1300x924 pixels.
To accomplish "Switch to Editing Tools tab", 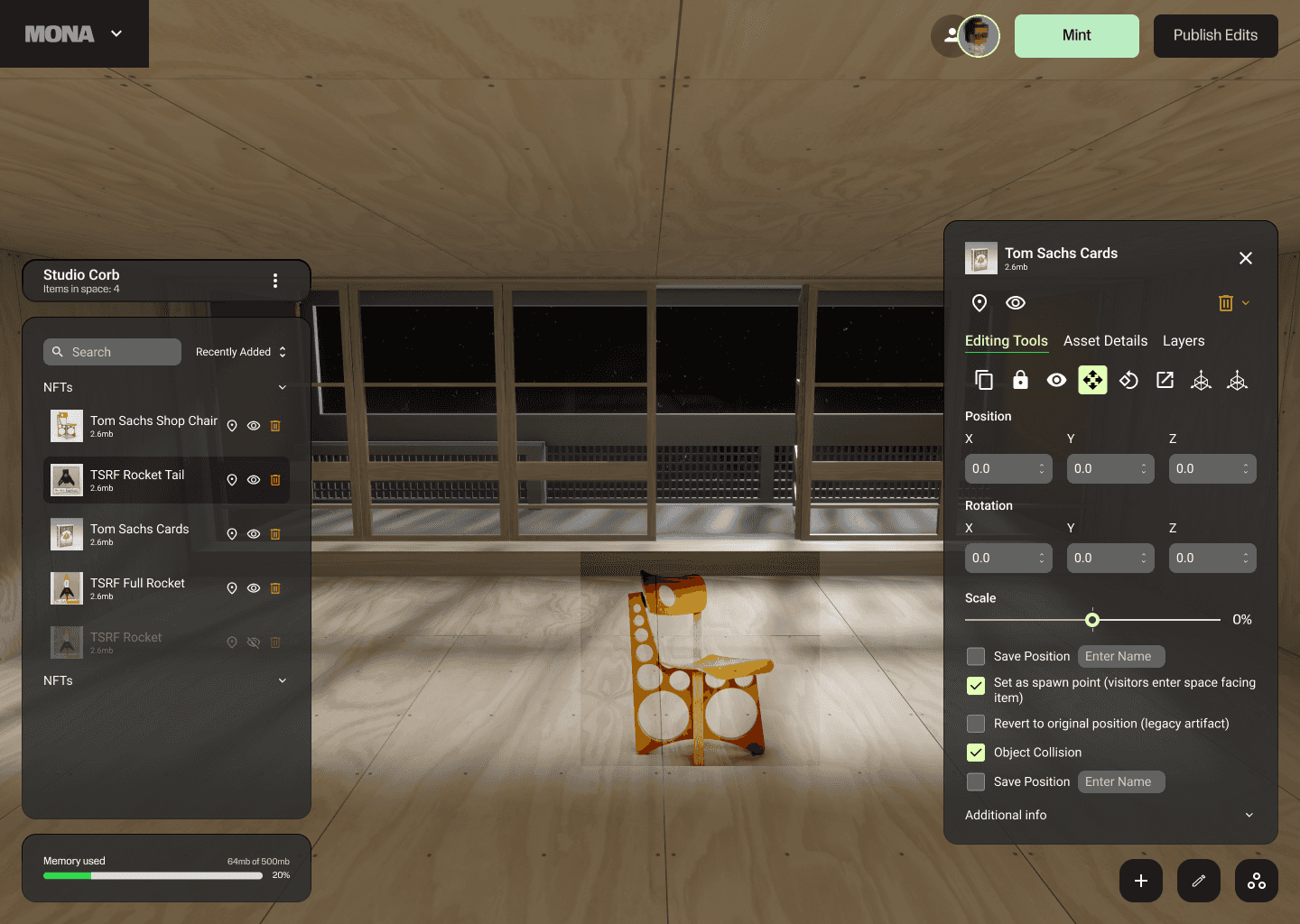I will (1007, 341).
